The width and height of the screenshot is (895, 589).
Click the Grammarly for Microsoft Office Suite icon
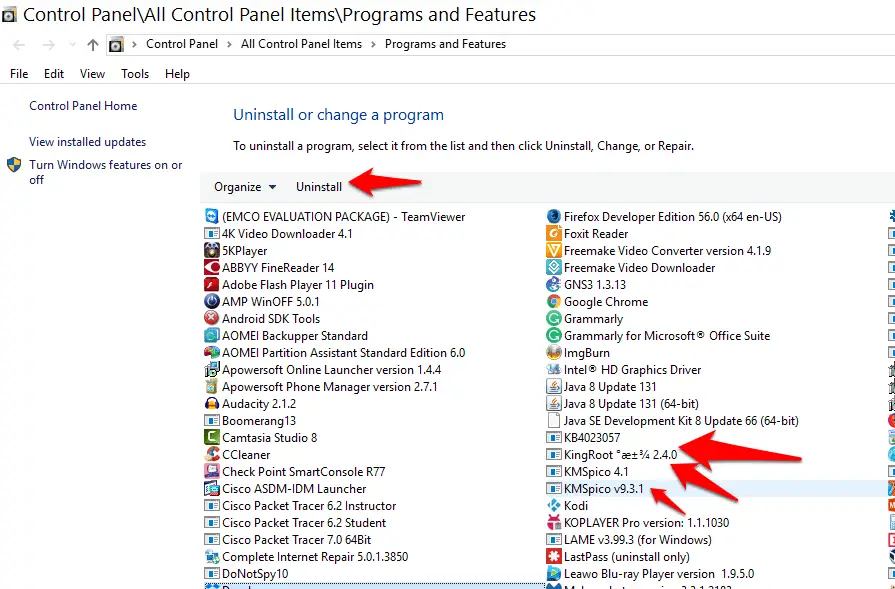pos(554,336)
